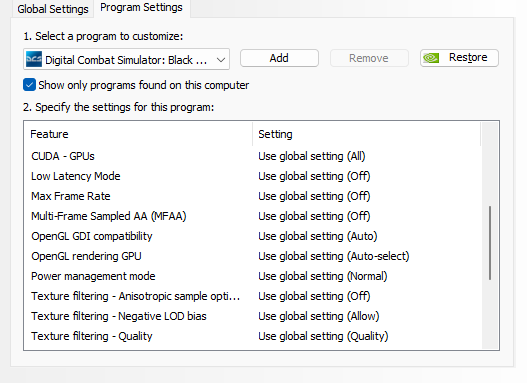Switch to the Global Settings tab
527x383 pixels.
(x=53, y=9)
